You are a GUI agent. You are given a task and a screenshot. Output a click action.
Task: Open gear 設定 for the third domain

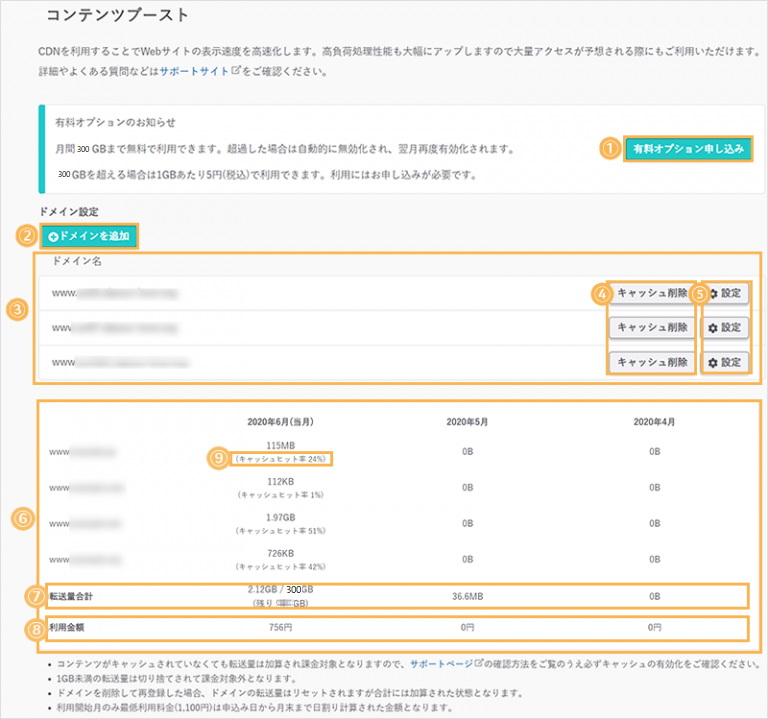tap(726, 361)
